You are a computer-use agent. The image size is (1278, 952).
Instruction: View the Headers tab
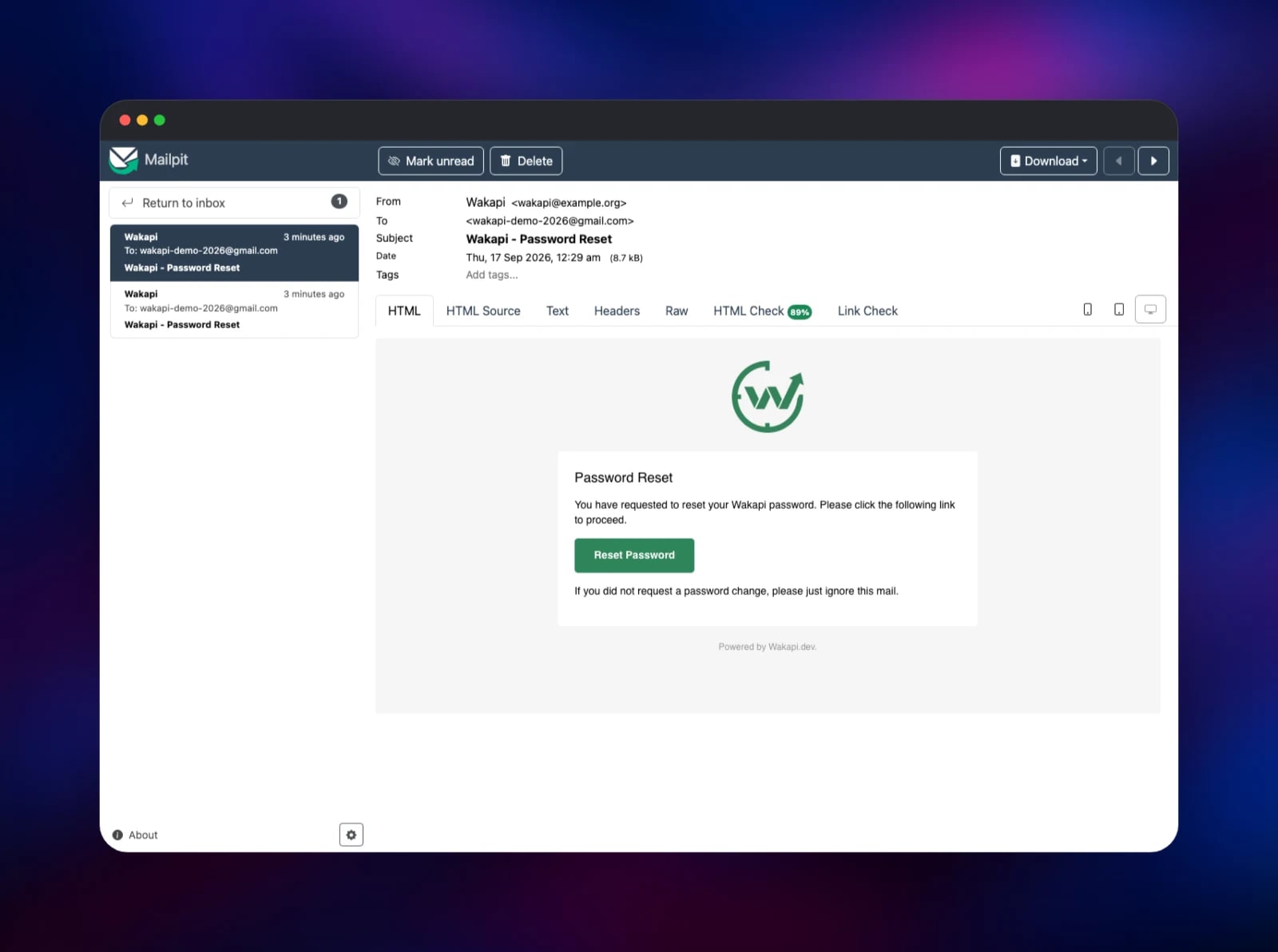click(617, 311)
